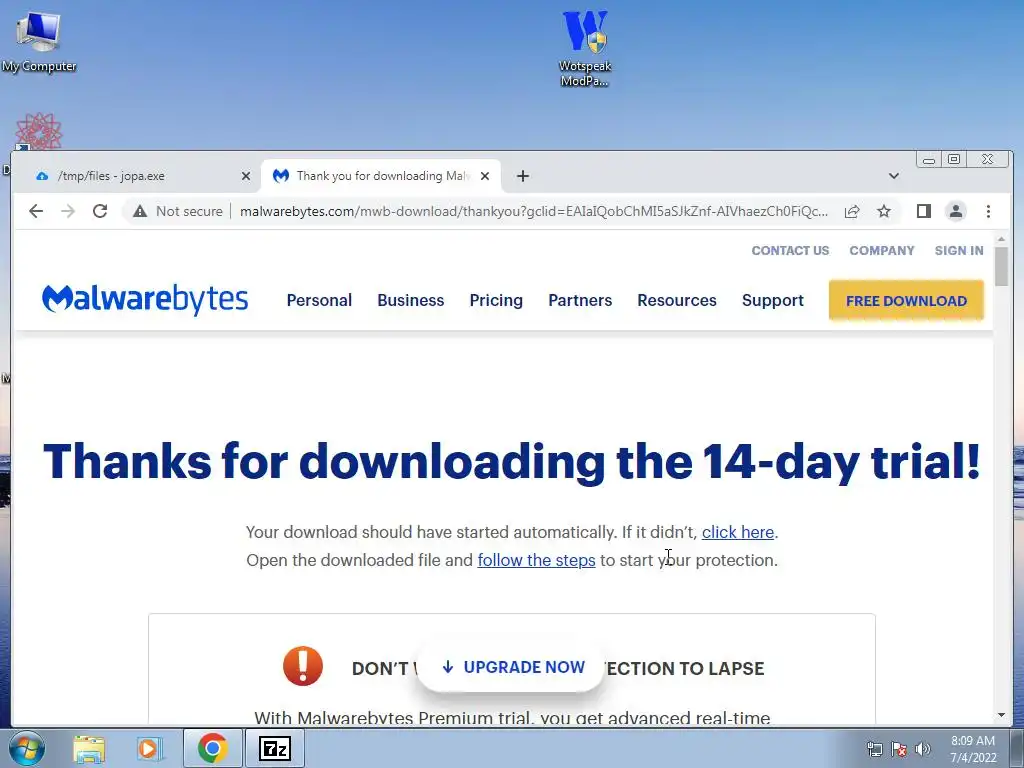Click the SIGN IN link
Image resolution: width=1024 pixels, height=768 pixels.
pos(959,251)
